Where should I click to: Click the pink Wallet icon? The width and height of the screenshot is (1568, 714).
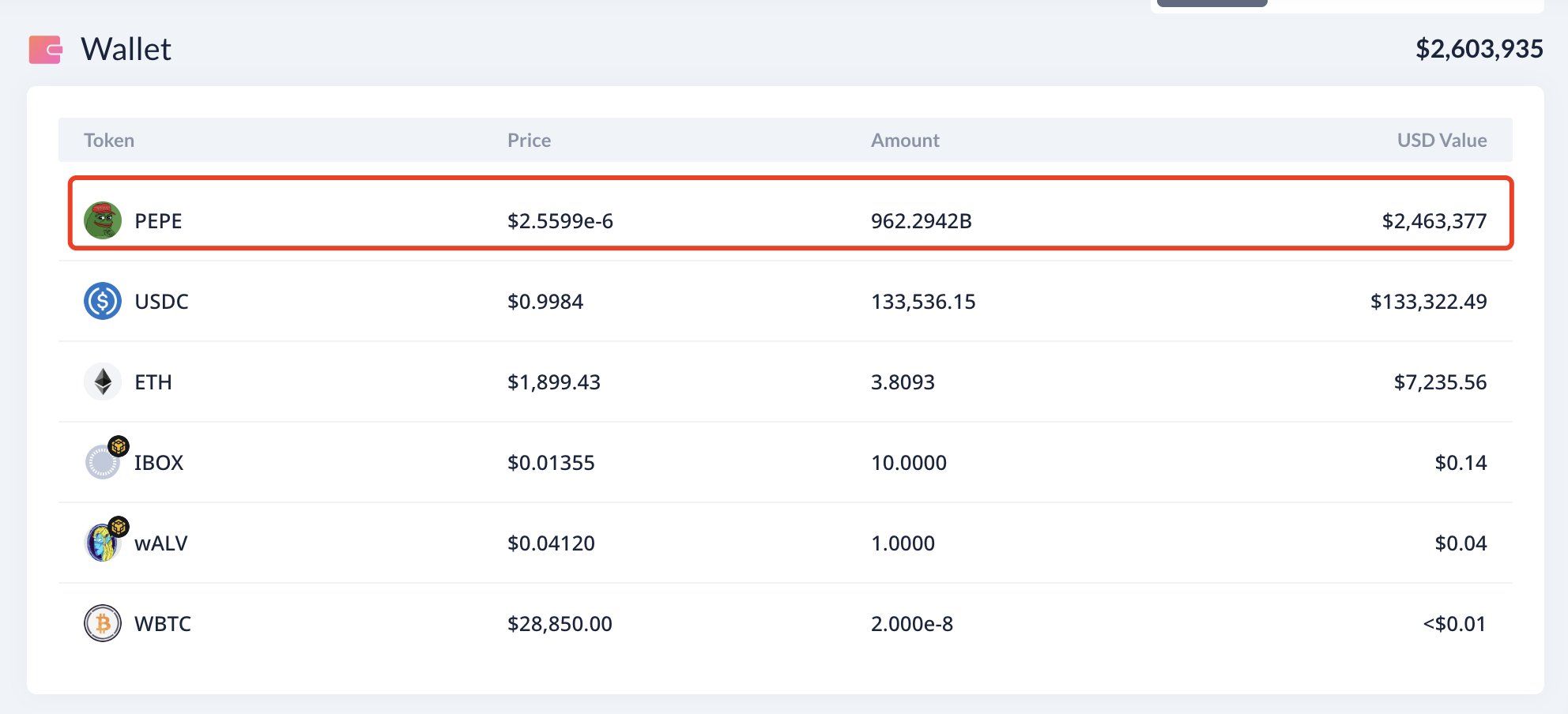click(x=46, y=50)
